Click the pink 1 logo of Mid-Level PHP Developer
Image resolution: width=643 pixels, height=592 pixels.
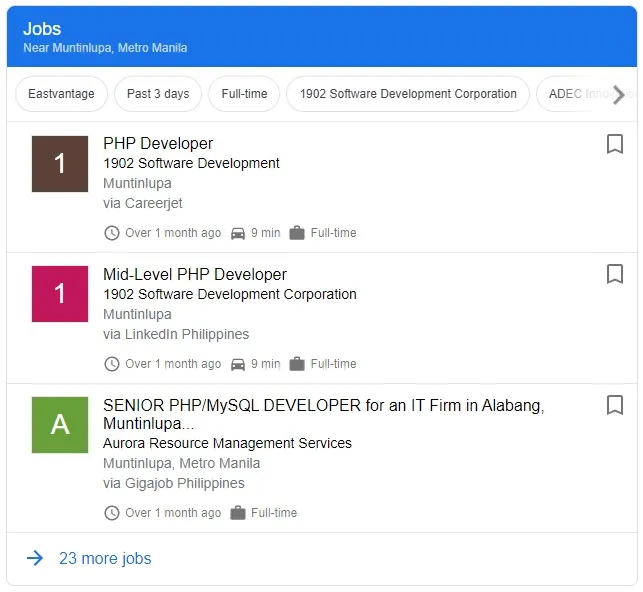(60, 294)
